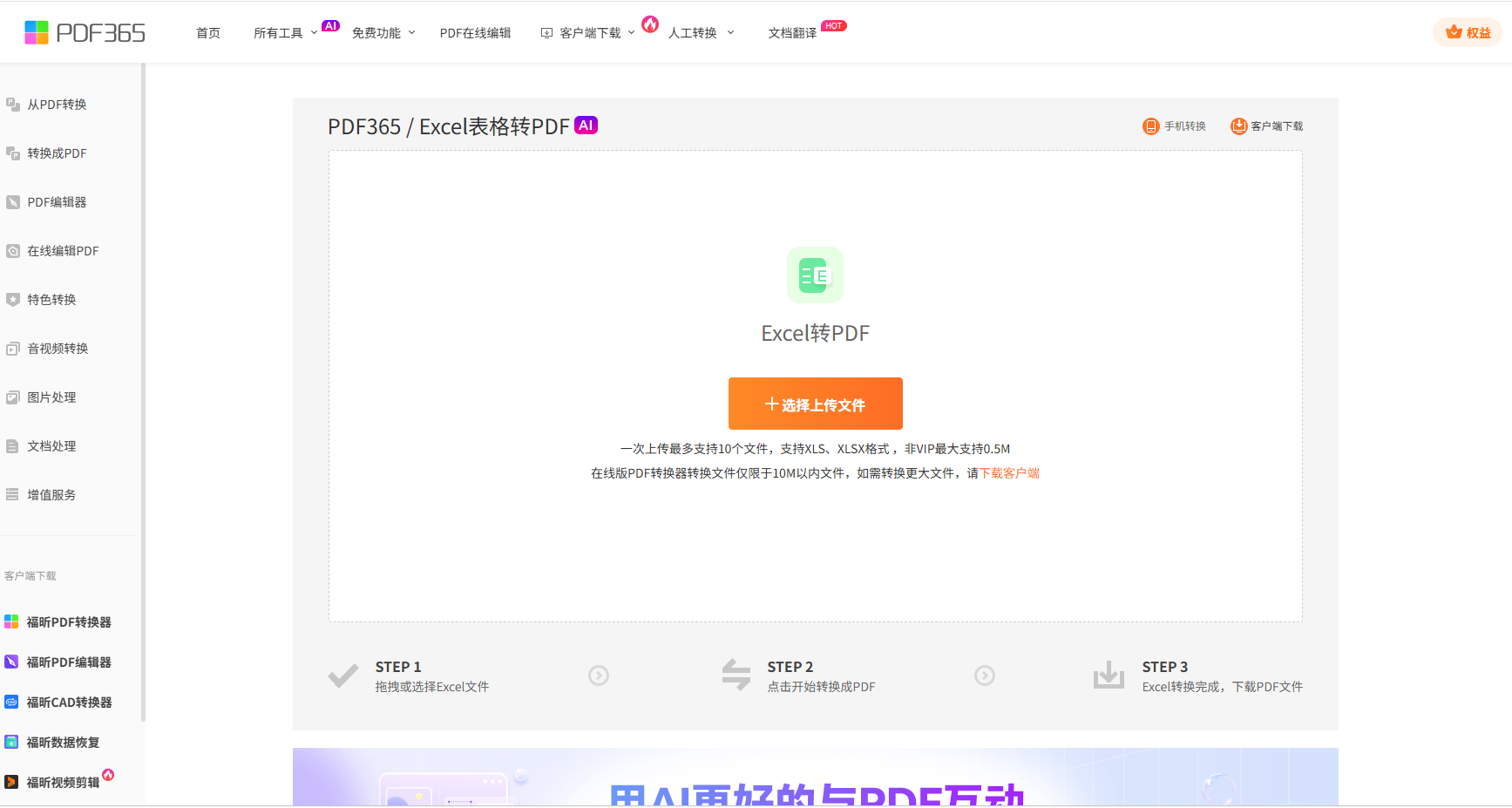Click the 福昕视频剪辑 sidebar text
Image resolution: width=1512 pixels, height=808 pixels.
63,783
